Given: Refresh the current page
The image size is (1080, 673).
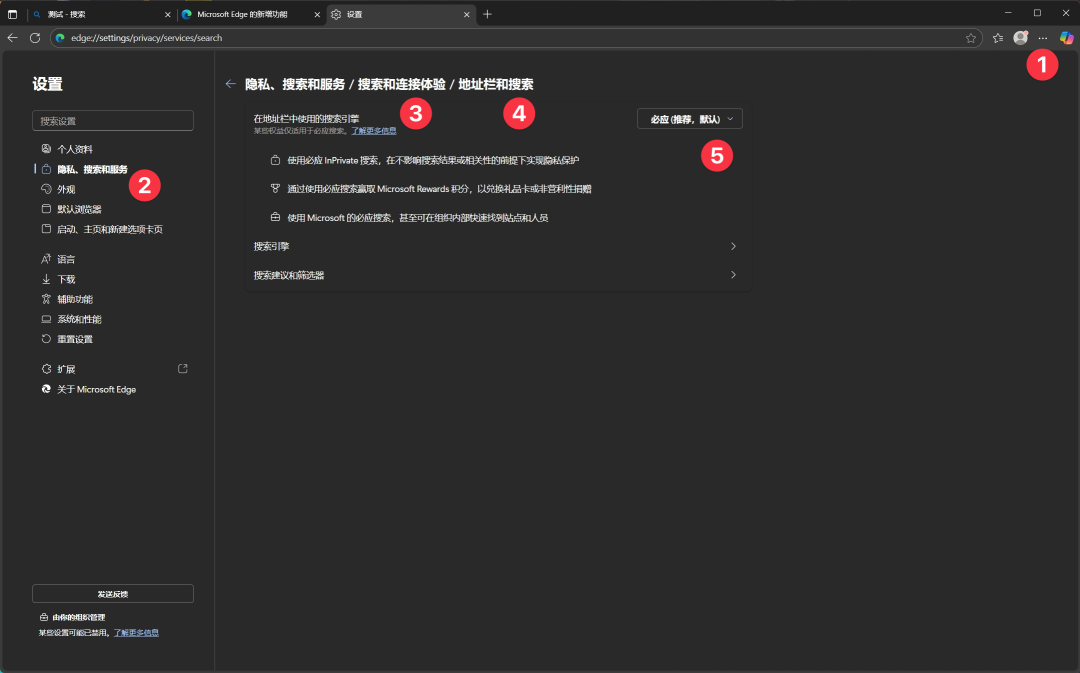Looking at the screenshot, I should (x=35, y=38).
